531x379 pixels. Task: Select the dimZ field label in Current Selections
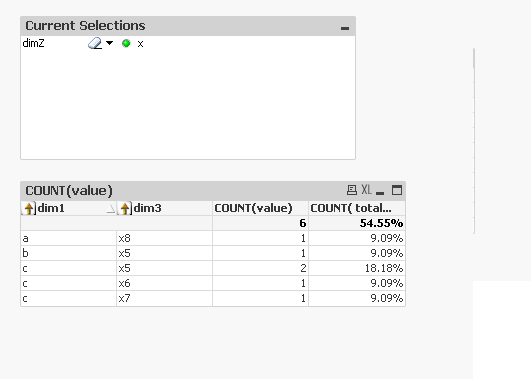coord(33,43)
